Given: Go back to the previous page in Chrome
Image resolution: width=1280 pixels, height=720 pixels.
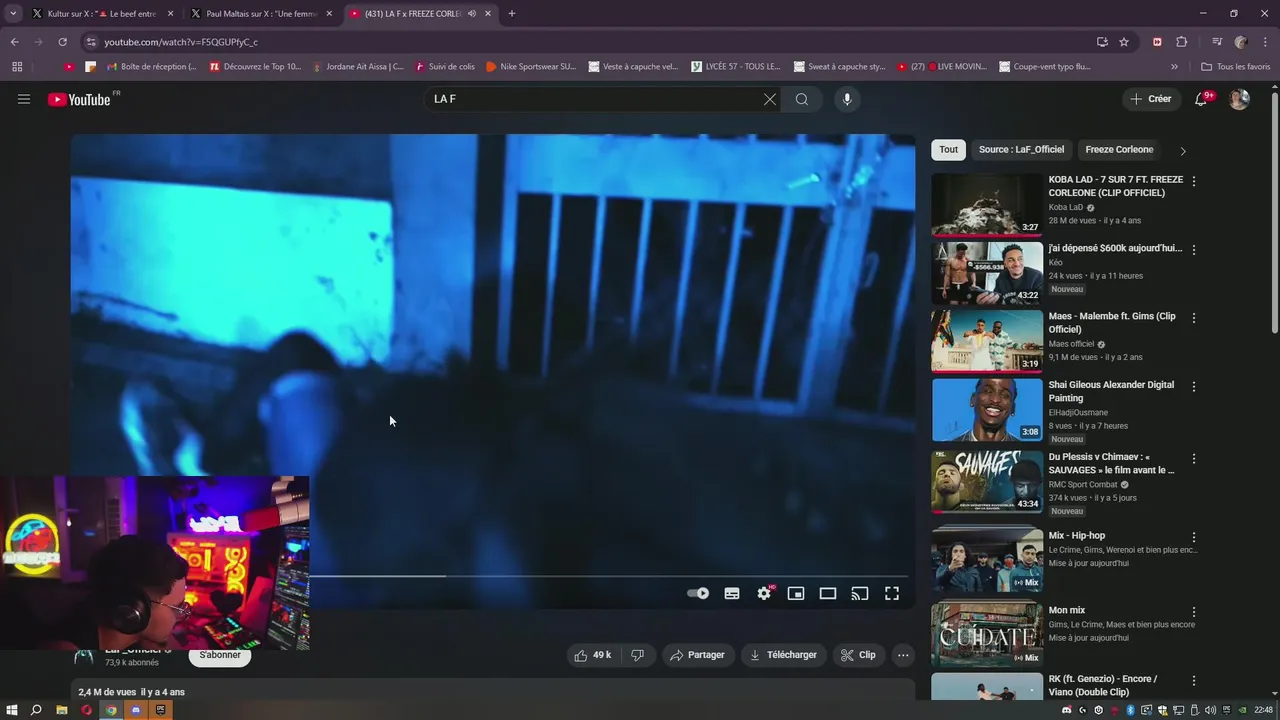Looking at the screenshot, I should (x=15, y=42).
